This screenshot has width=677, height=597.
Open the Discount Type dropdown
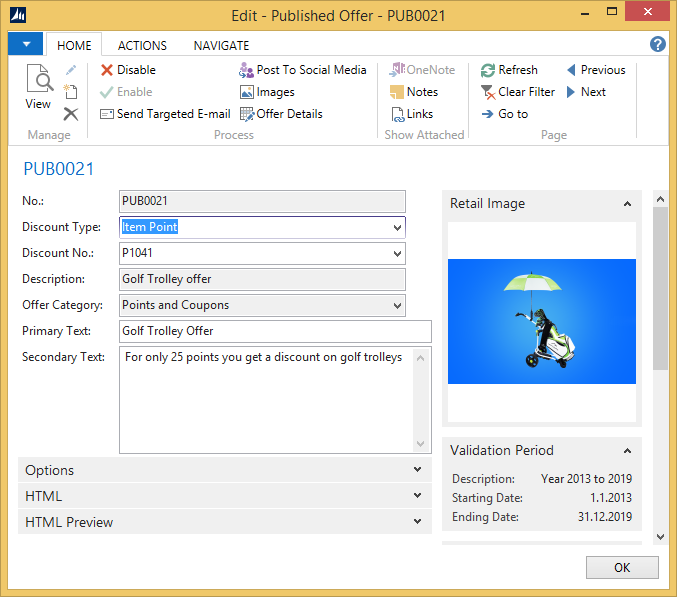(x=397, y=227)
